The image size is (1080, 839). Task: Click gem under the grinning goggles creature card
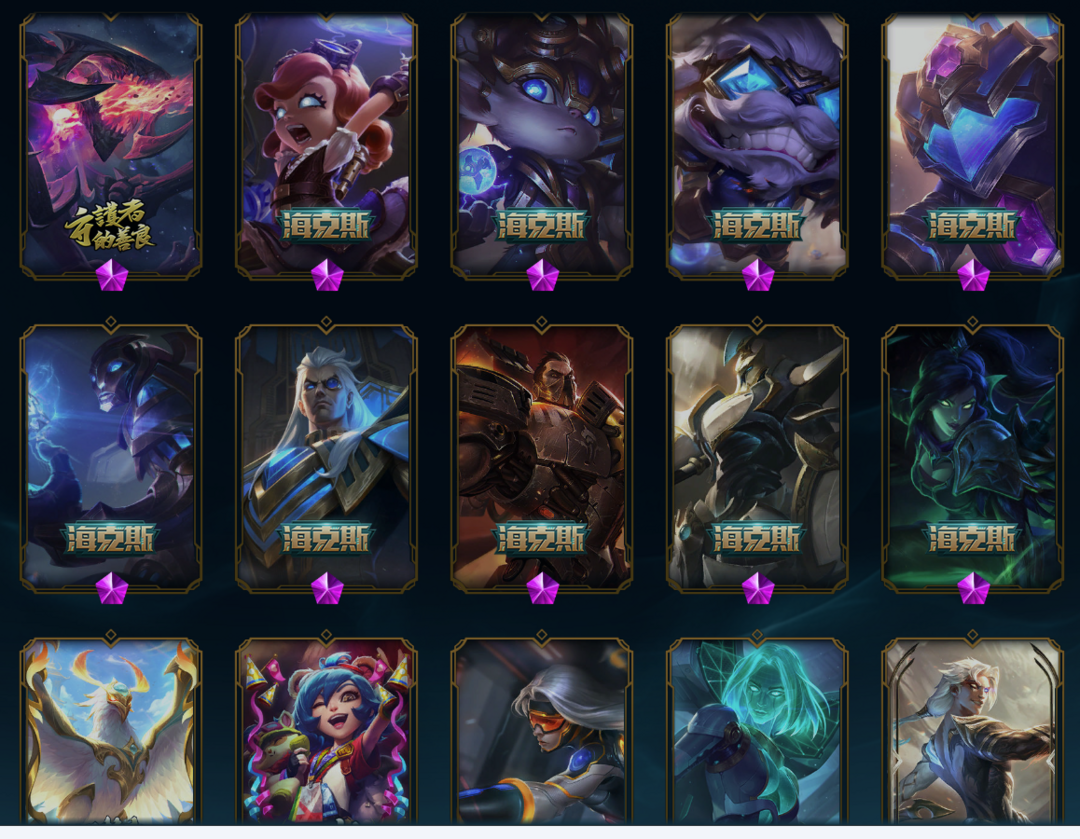point(758,276)
